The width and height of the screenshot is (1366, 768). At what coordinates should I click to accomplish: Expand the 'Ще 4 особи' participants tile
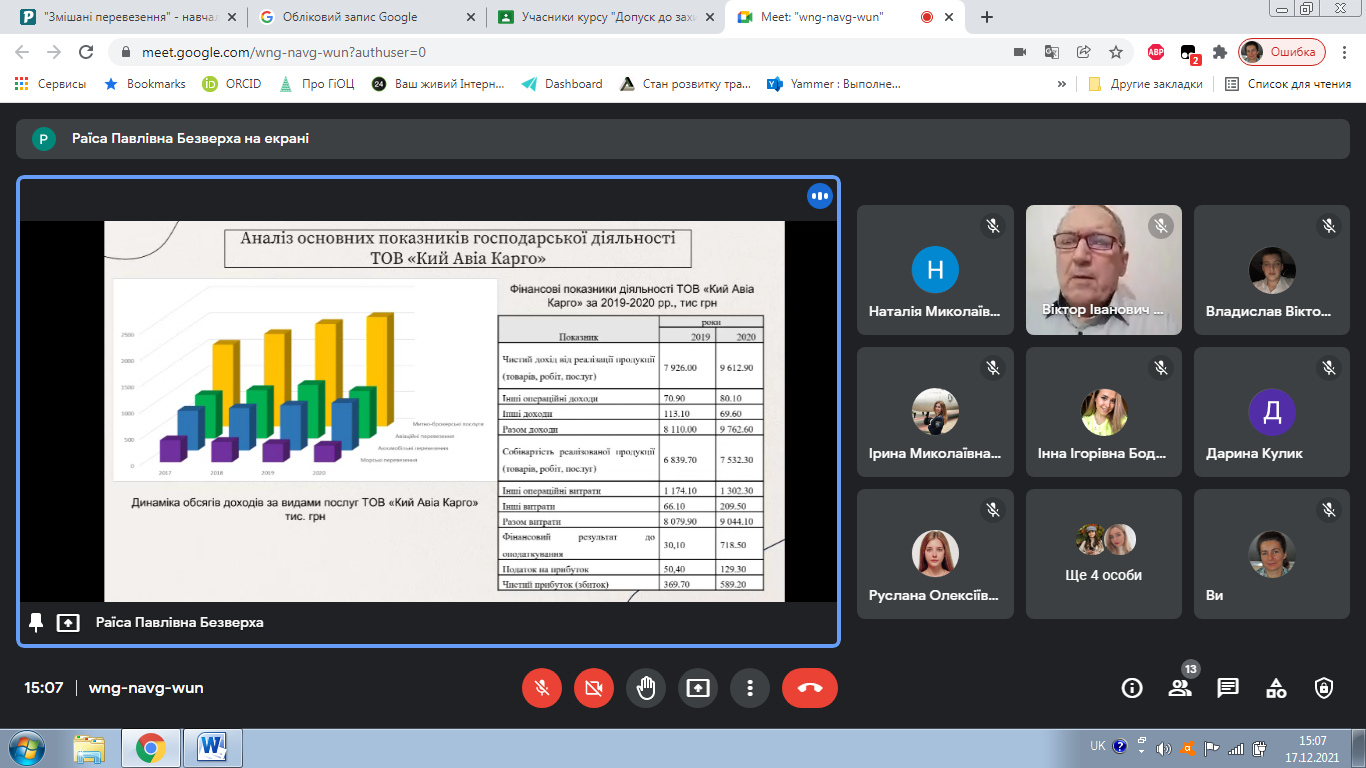1105,555
